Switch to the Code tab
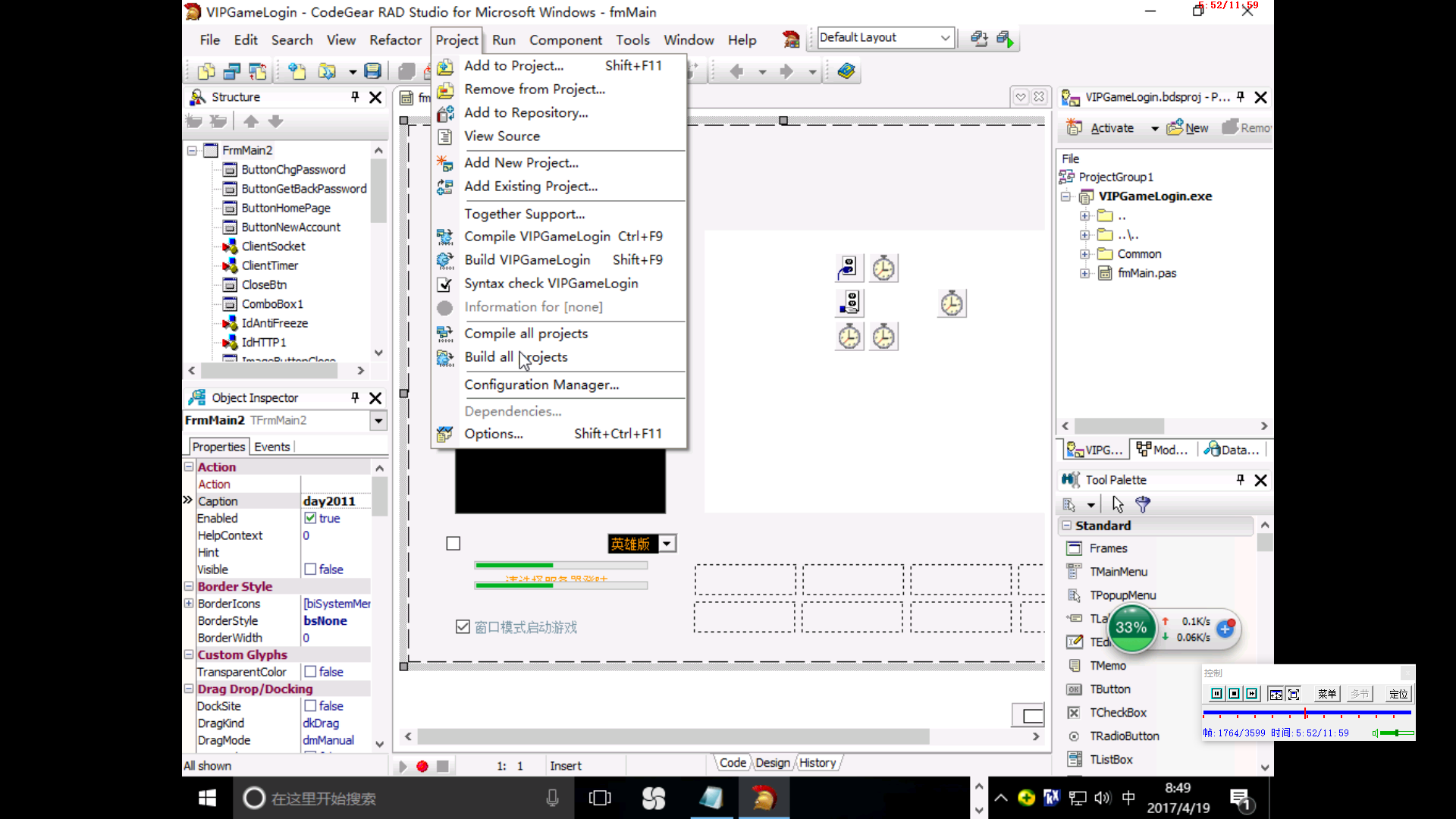 point(733,763)
